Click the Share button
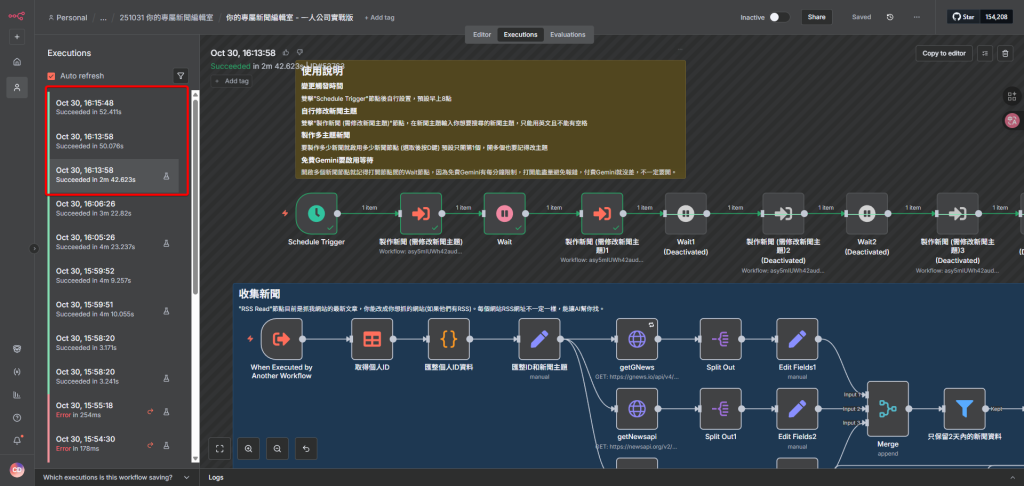The height and width of the screenshot is (486, 1024). pos(816,17)
